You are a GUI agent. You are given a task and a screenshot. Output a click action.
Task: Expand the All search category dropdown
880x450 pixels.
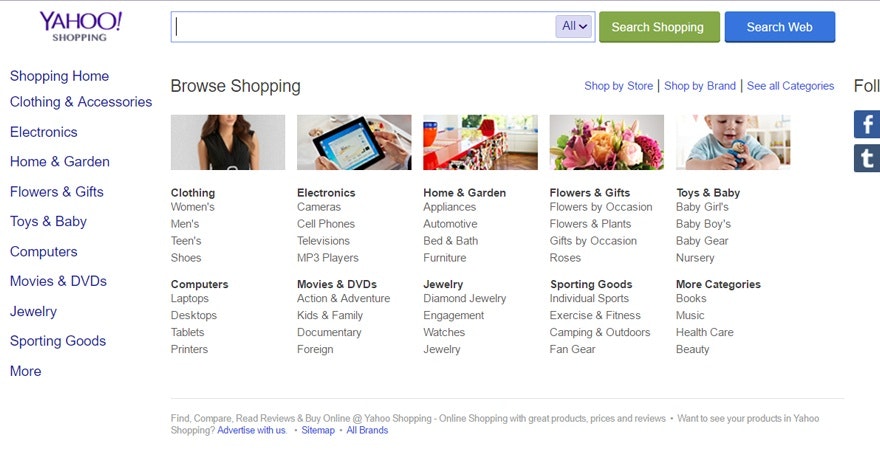click(575, 27)
